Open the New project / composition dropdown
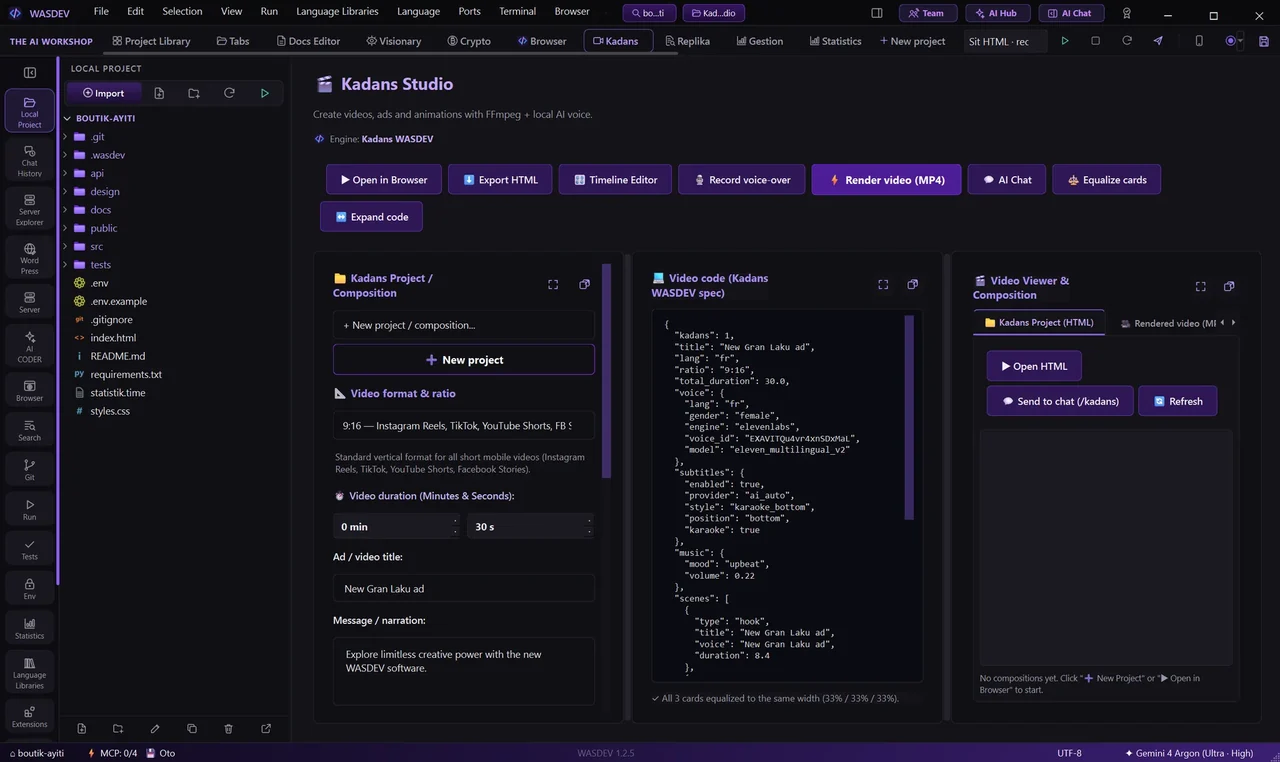The width and height of the screenshot is (1280, 762). [x=464, y=325]
